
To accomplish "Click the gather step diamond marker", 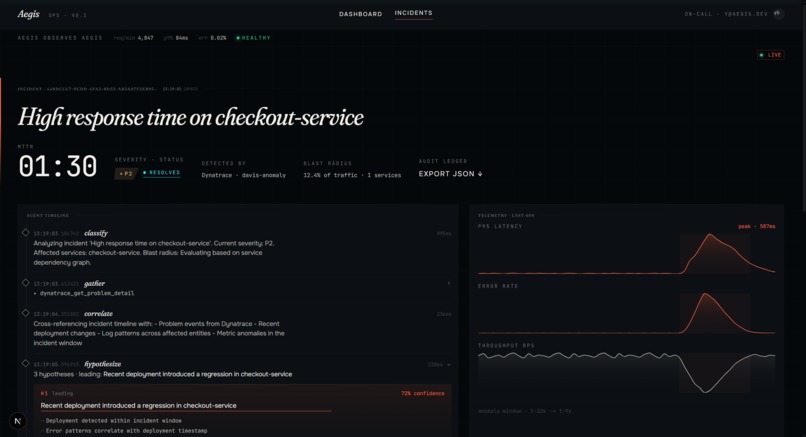I will click(x=25, y=282).
